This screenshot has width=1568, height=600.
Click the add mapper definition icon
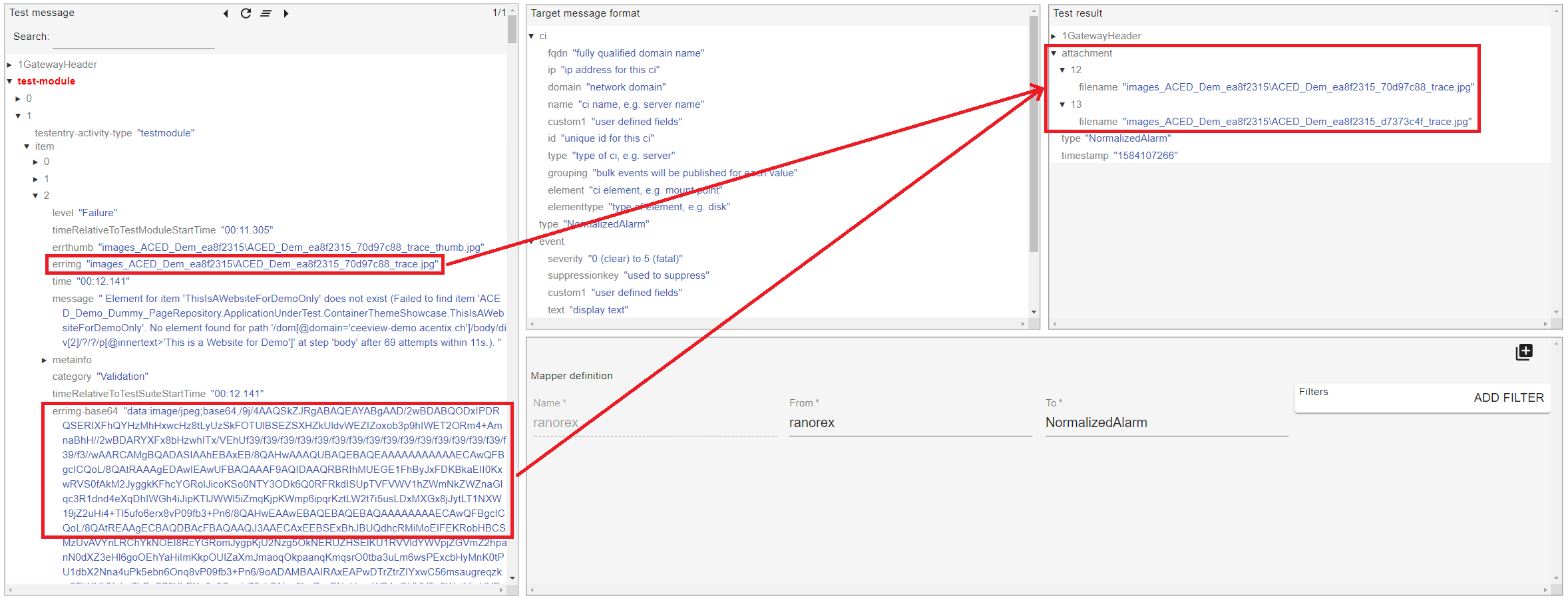(1523, 352)
